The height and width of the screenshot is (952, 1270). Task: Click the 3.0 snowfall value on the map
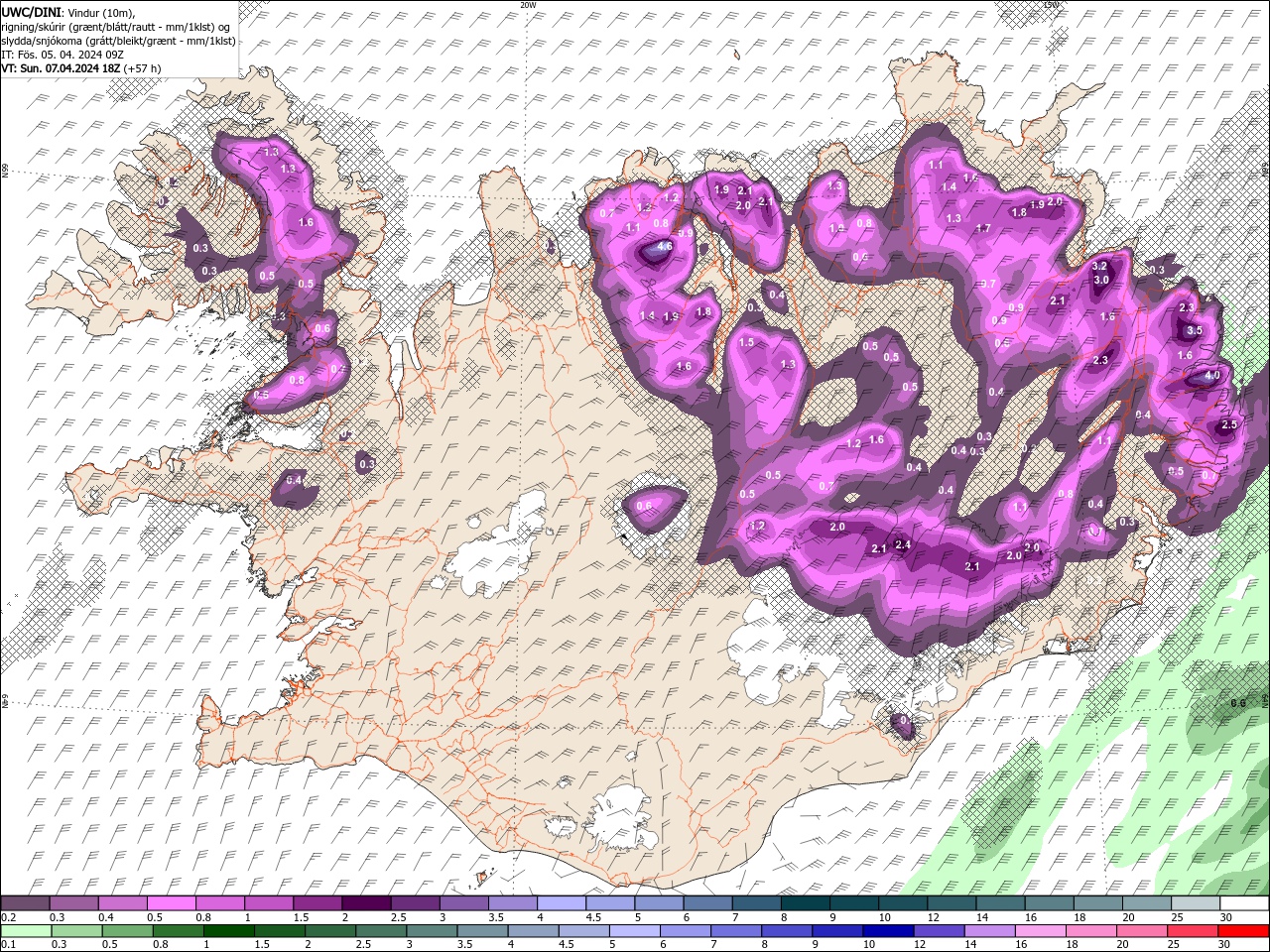coord(1101,280)
